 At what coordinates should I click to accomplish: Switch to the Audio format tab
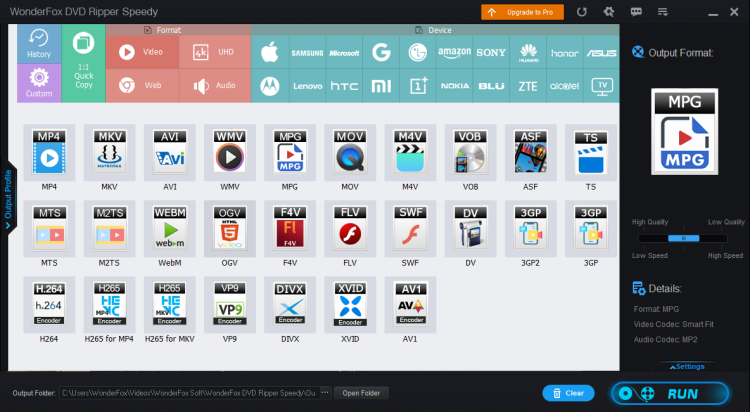(x=215, y=86)
